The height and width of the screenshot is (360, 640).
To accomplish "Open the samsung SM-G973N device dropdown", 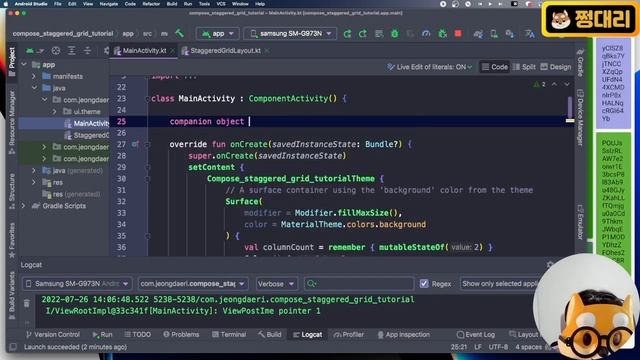I will point(290,33).
